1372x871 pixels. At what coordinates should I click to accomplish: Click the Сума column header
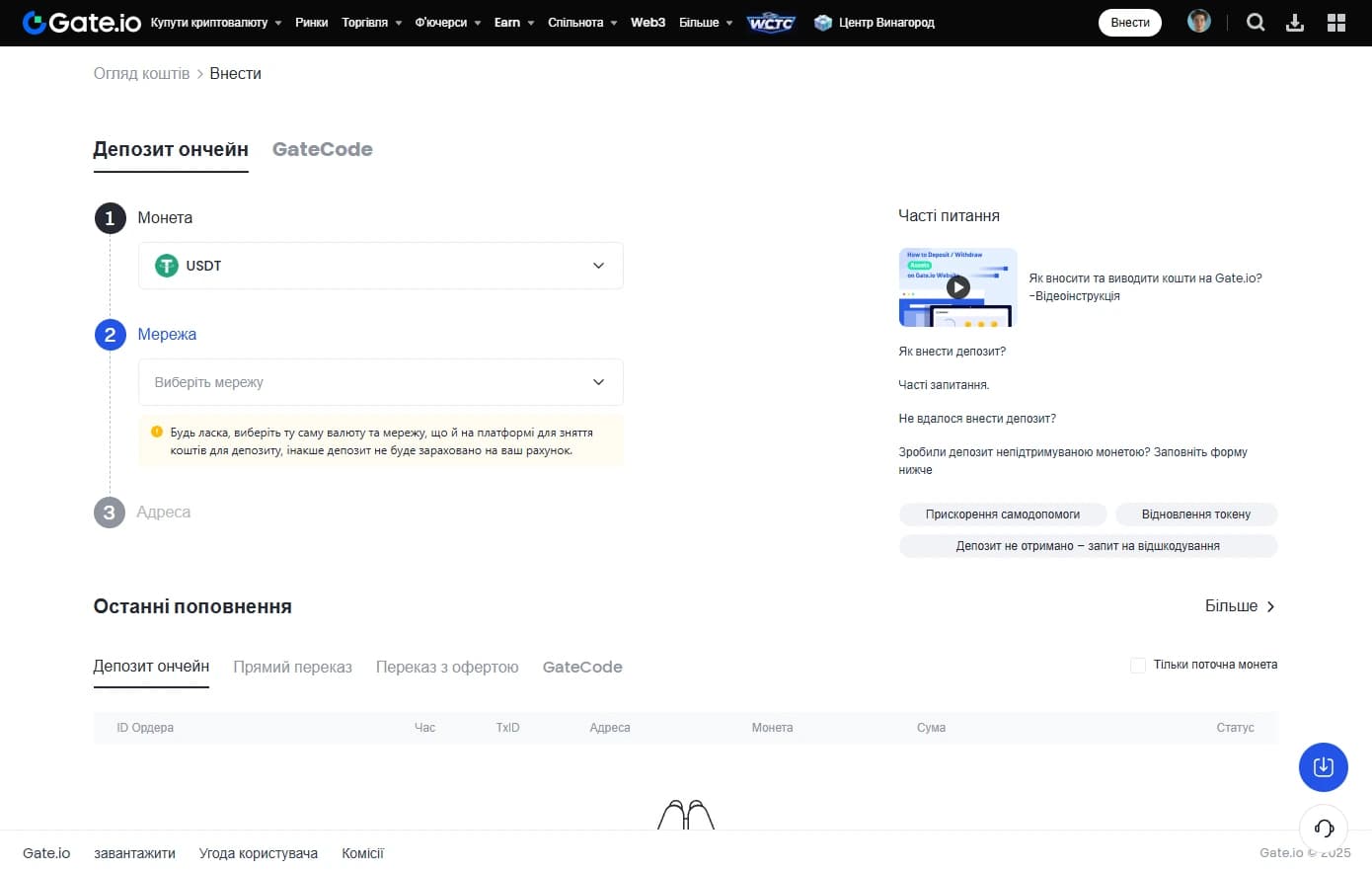[931, 728]
